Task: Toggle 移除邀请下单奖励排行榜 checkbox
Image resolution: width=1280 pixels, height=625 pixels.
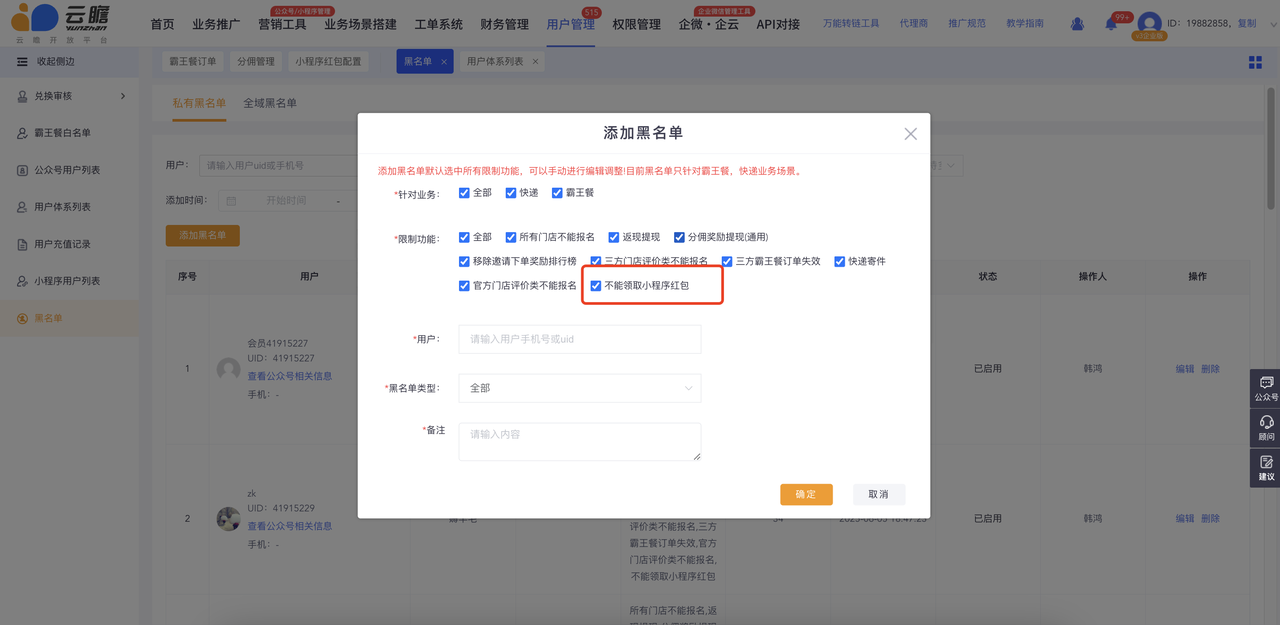Action: 464,261
